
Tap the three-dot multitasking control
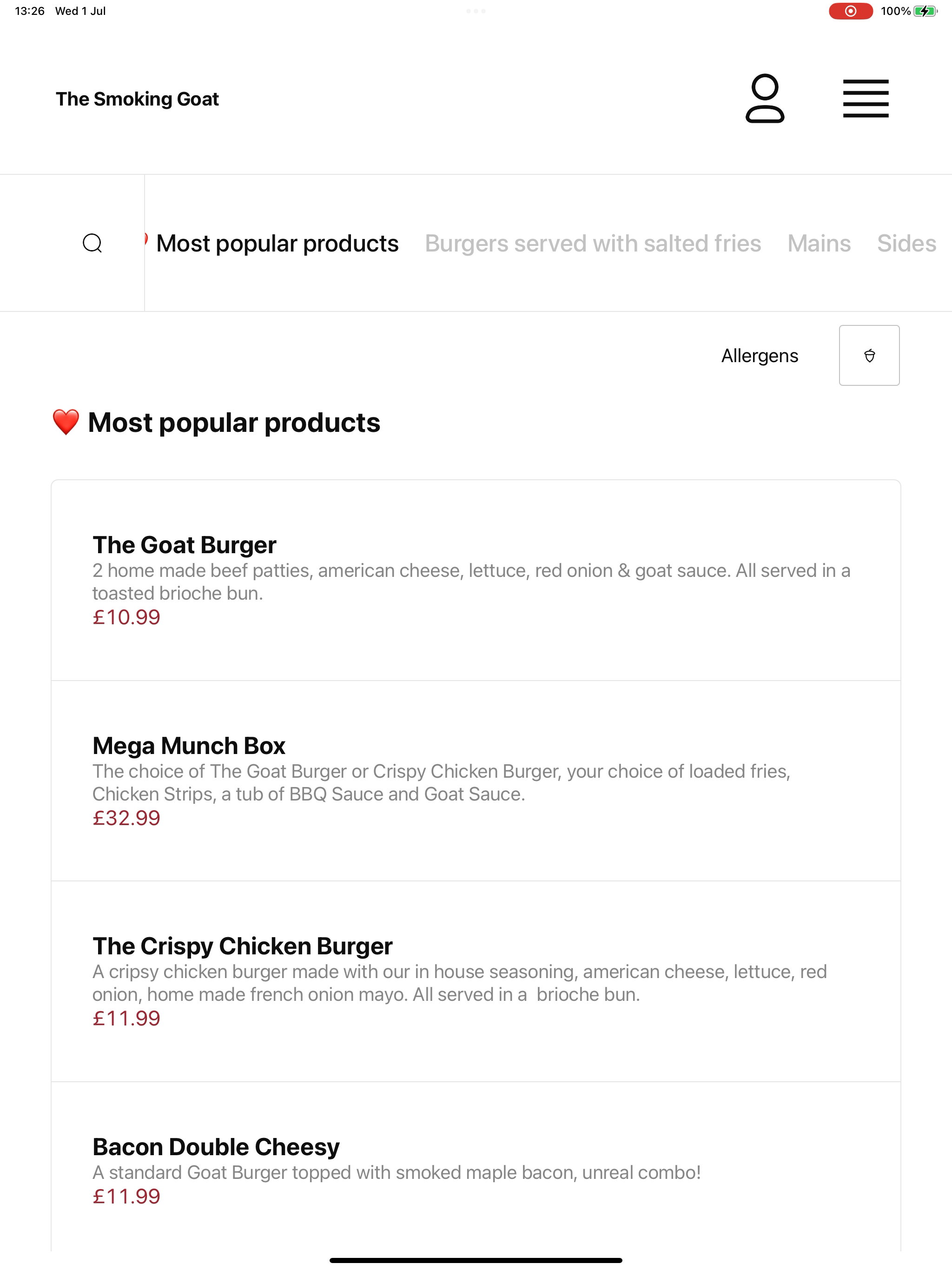click(x=476, y=11)
